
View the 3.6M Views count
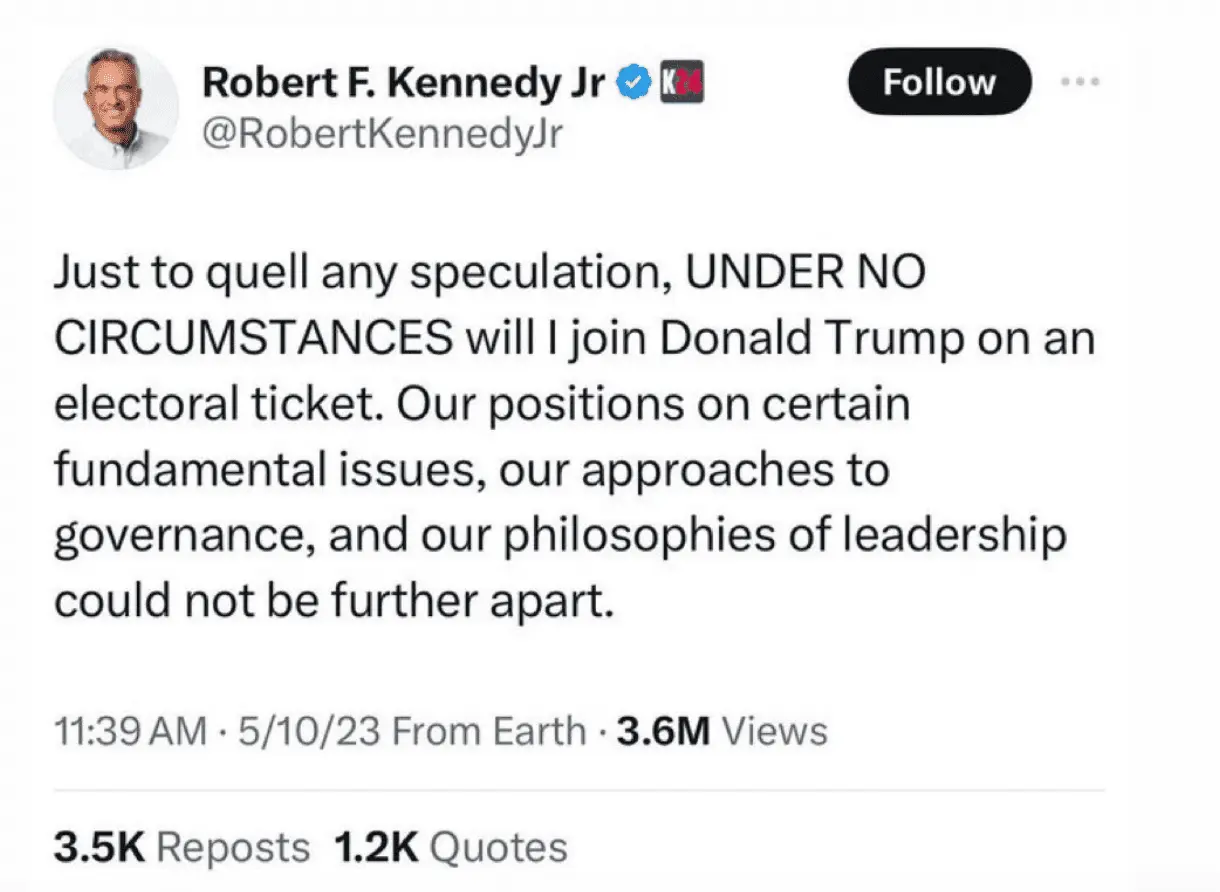pos(722,731)
